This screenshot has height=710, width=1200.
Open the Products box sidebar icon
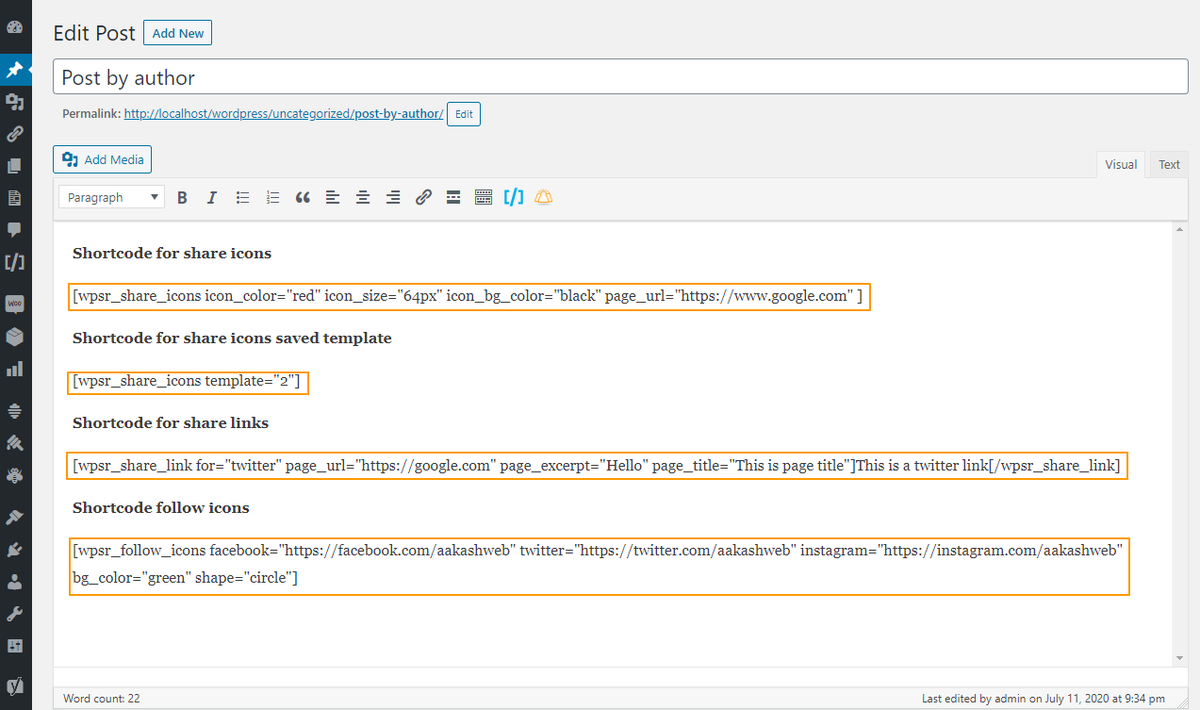tap(15, 336)
